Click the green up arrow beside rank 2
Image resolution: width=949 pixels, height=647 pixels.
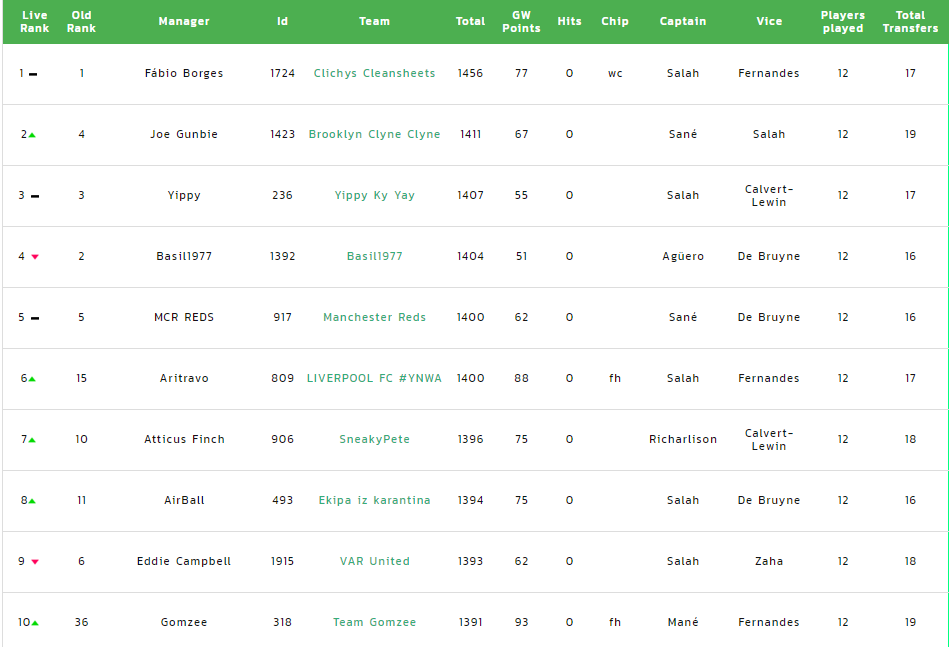pyautogui.click(x=32, y=135)
